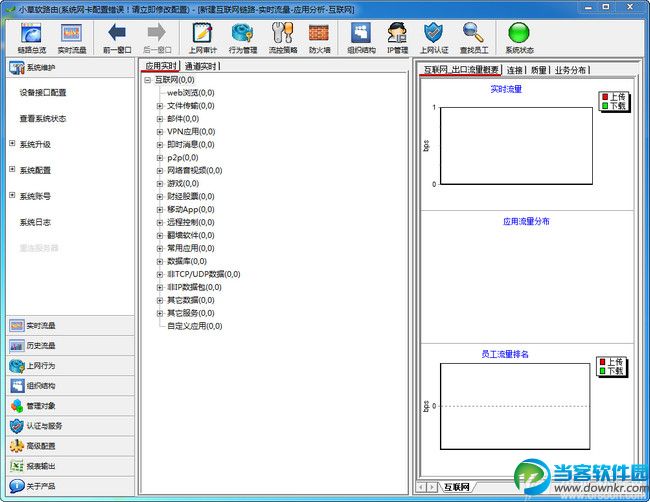Select 互联网_出口流量概要 tab
This screenshot has width=650, height=502.
point(461,70)
